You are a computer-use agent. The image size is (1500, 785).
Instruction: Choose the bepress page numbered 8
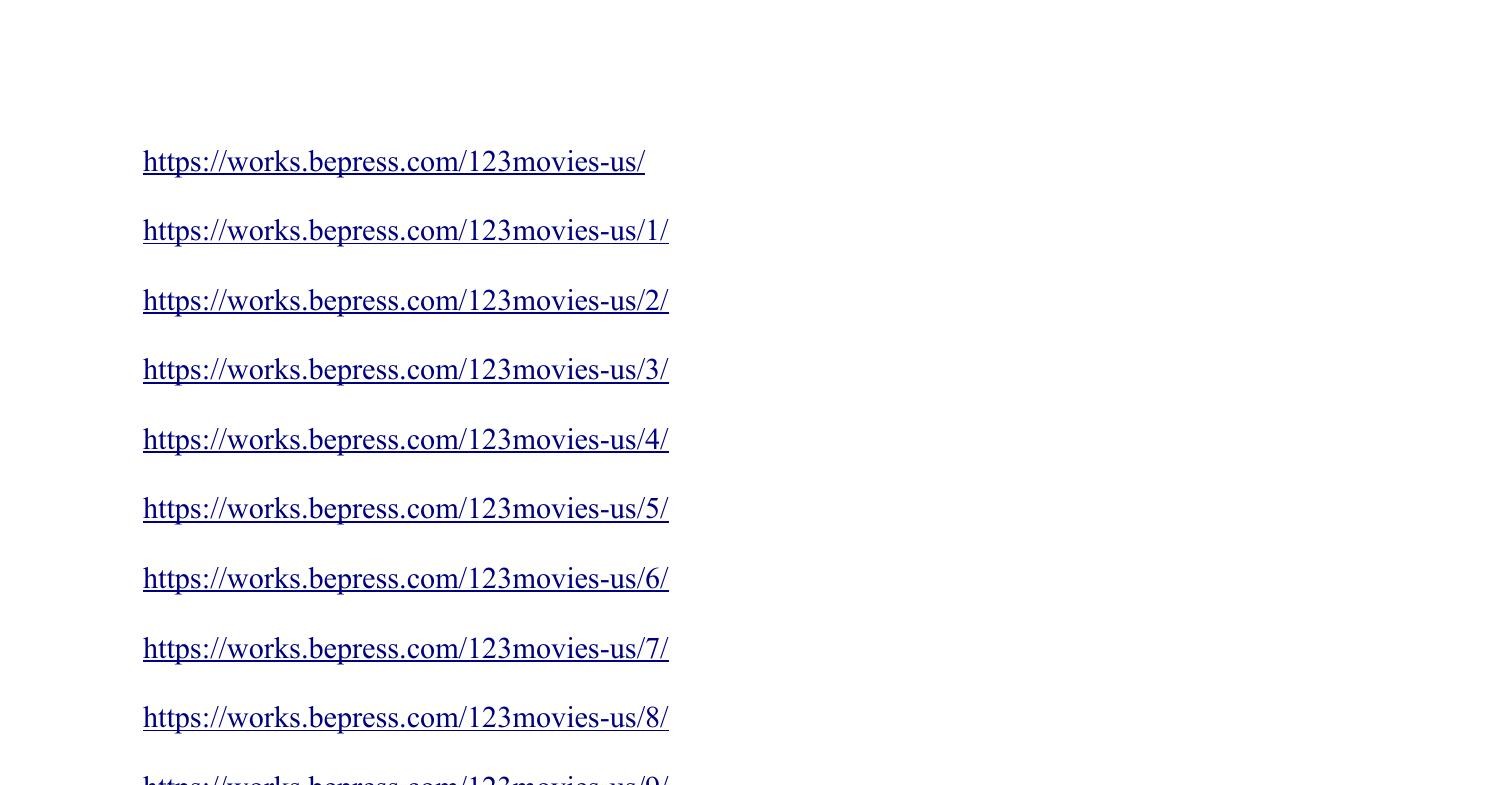tap(406, 718)
